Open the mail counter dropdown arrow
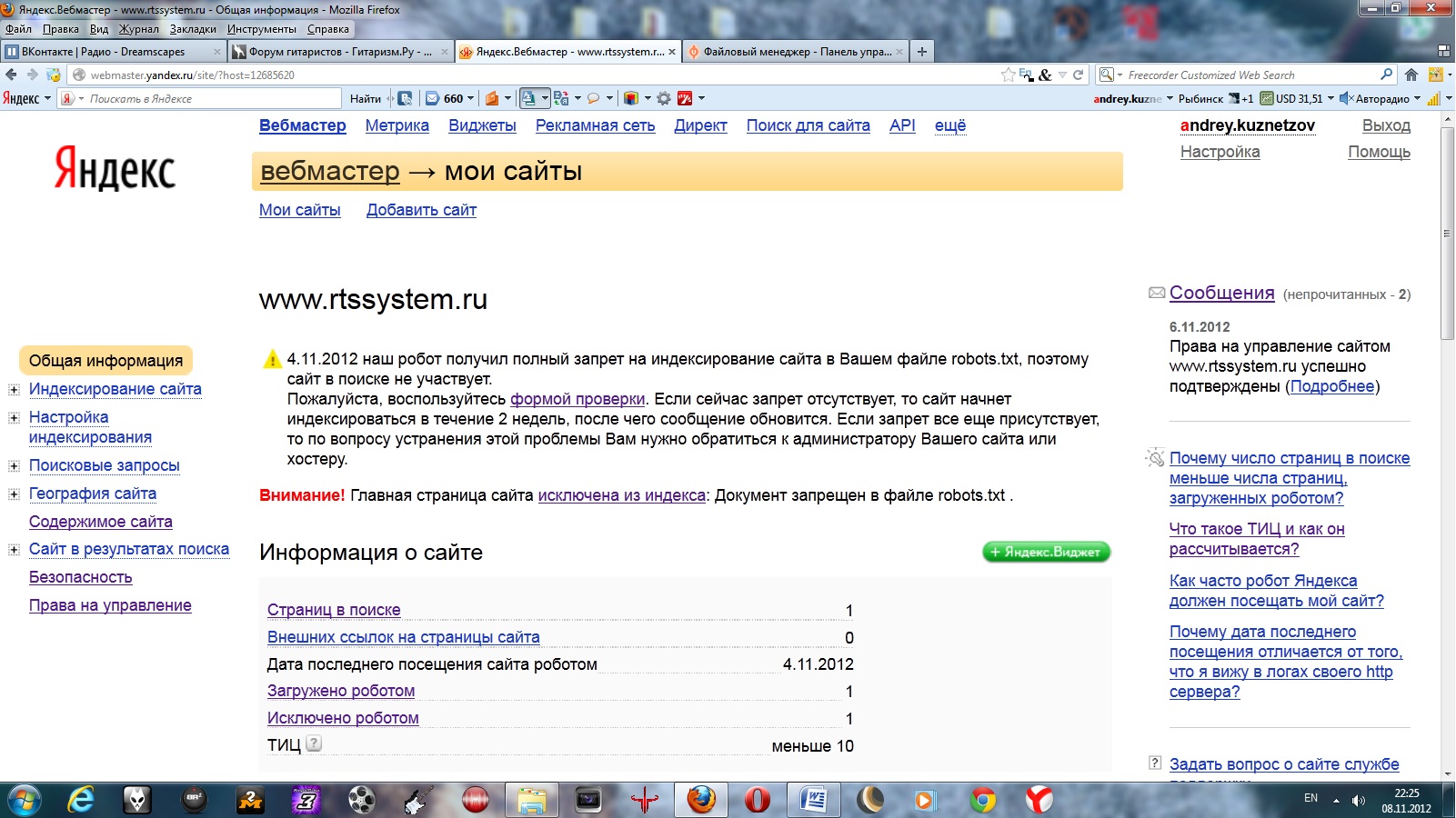Image resolution: width=1456 pixels, height=818 pixels. 470,98
